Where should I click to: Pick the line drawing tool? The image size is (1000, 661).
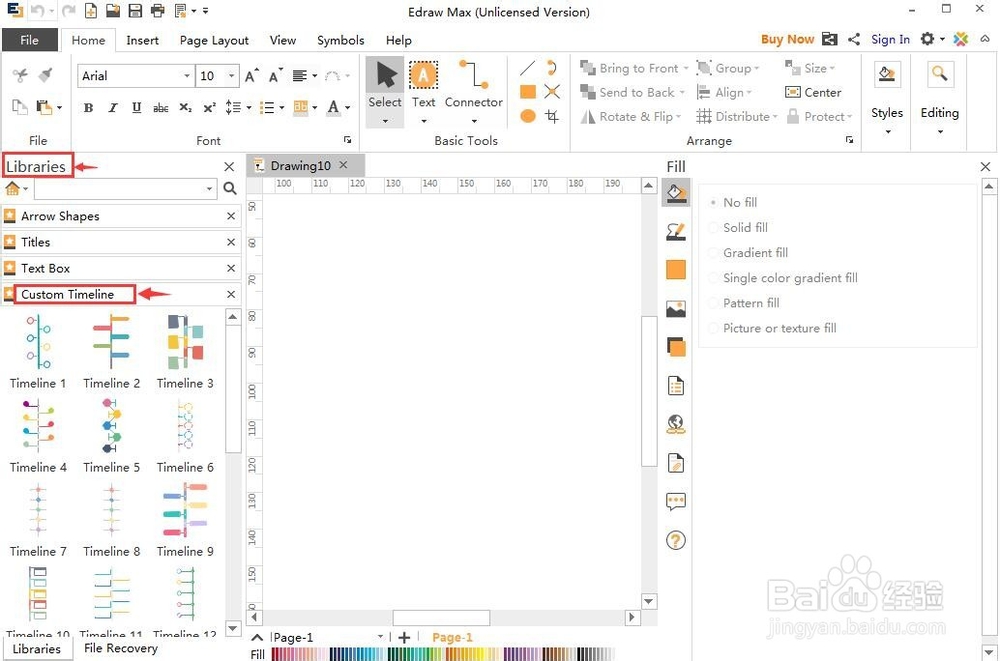(527, 68)
